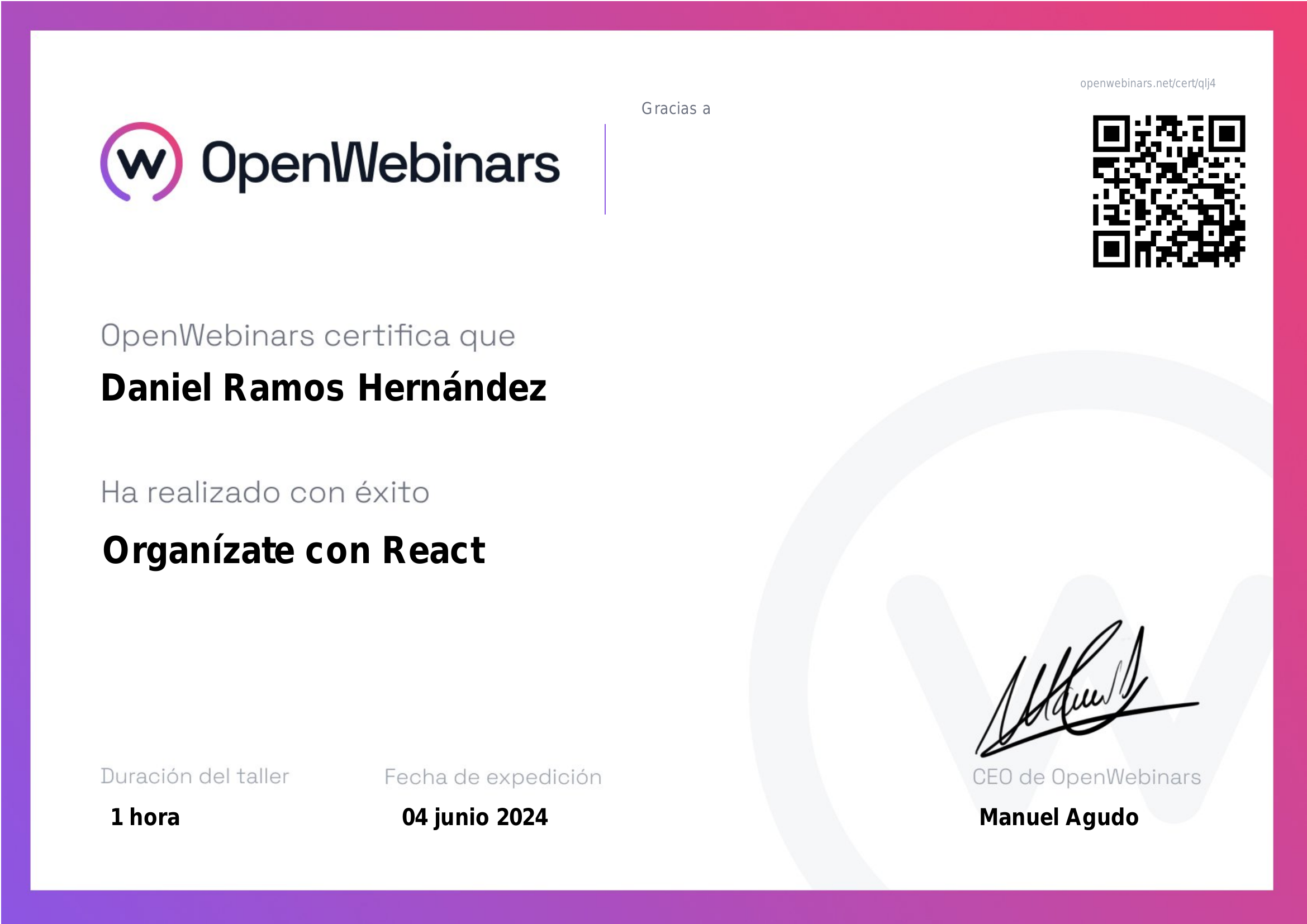This screenshot has width=1307, height=924.
Task: Click the 'Duración del taller' label
Action: [194, 776]
